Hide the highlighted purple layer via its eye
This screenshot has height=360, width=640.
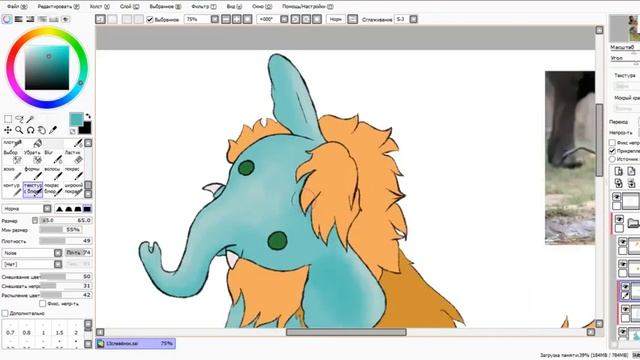(x=625, y=287)
